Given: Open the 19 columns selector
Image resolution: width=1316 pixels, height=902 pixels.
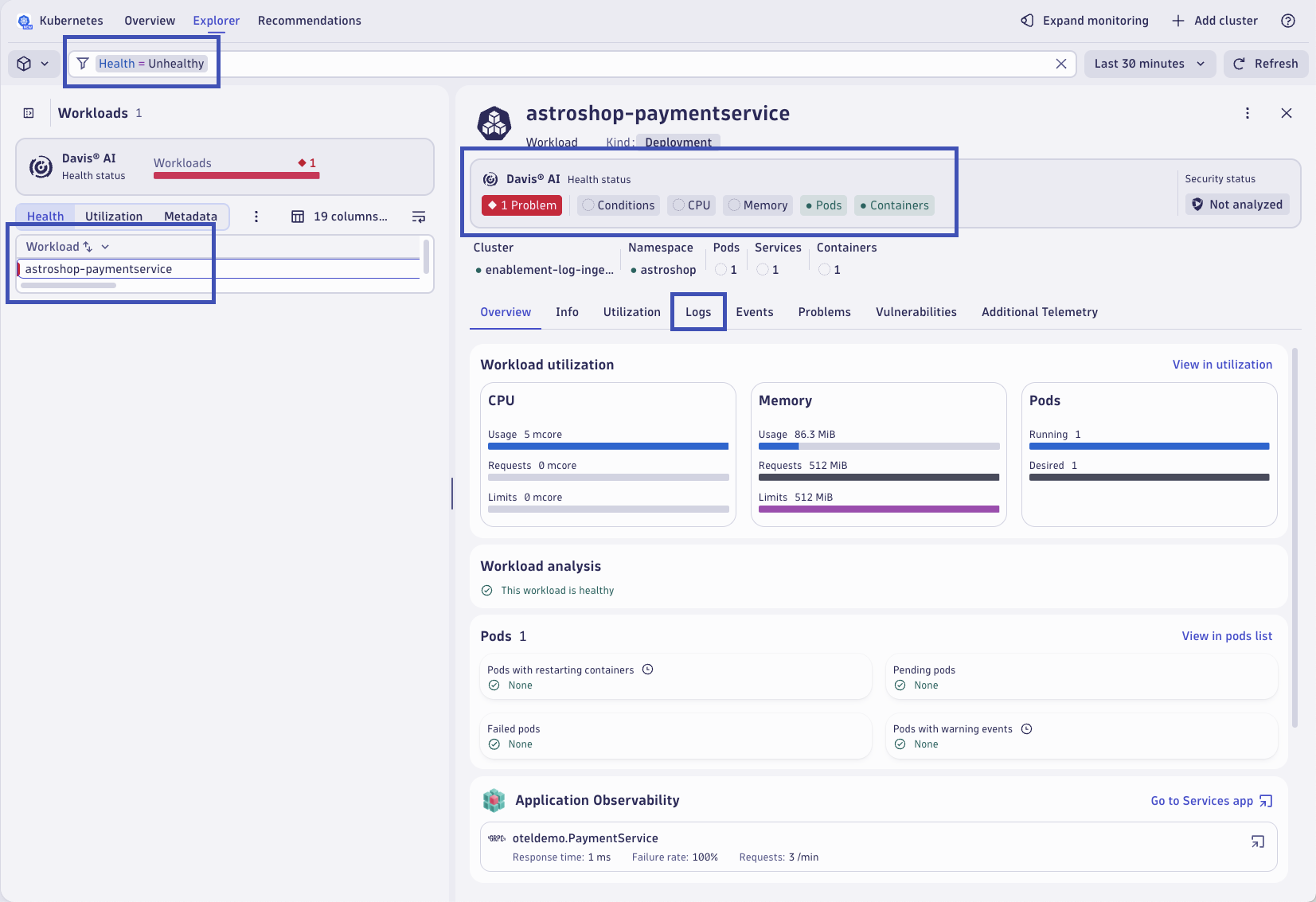Looking at the screenshot, I should (x=340, y=217).
